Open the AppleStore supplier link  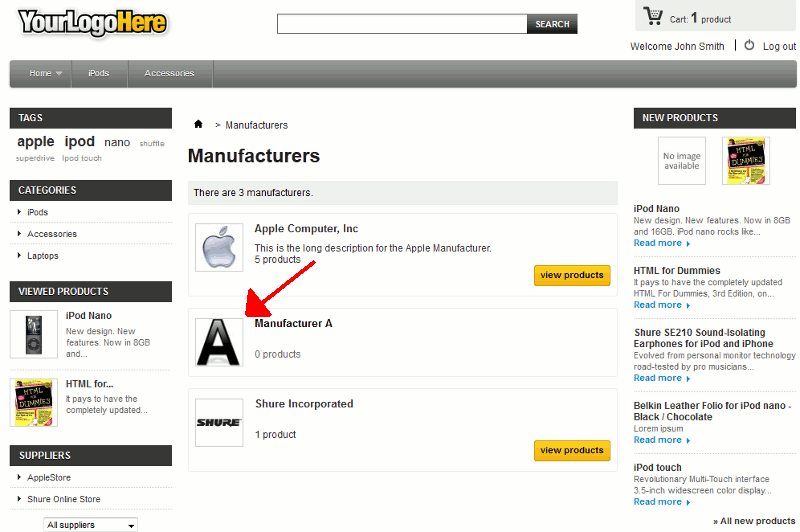[49, 477]
